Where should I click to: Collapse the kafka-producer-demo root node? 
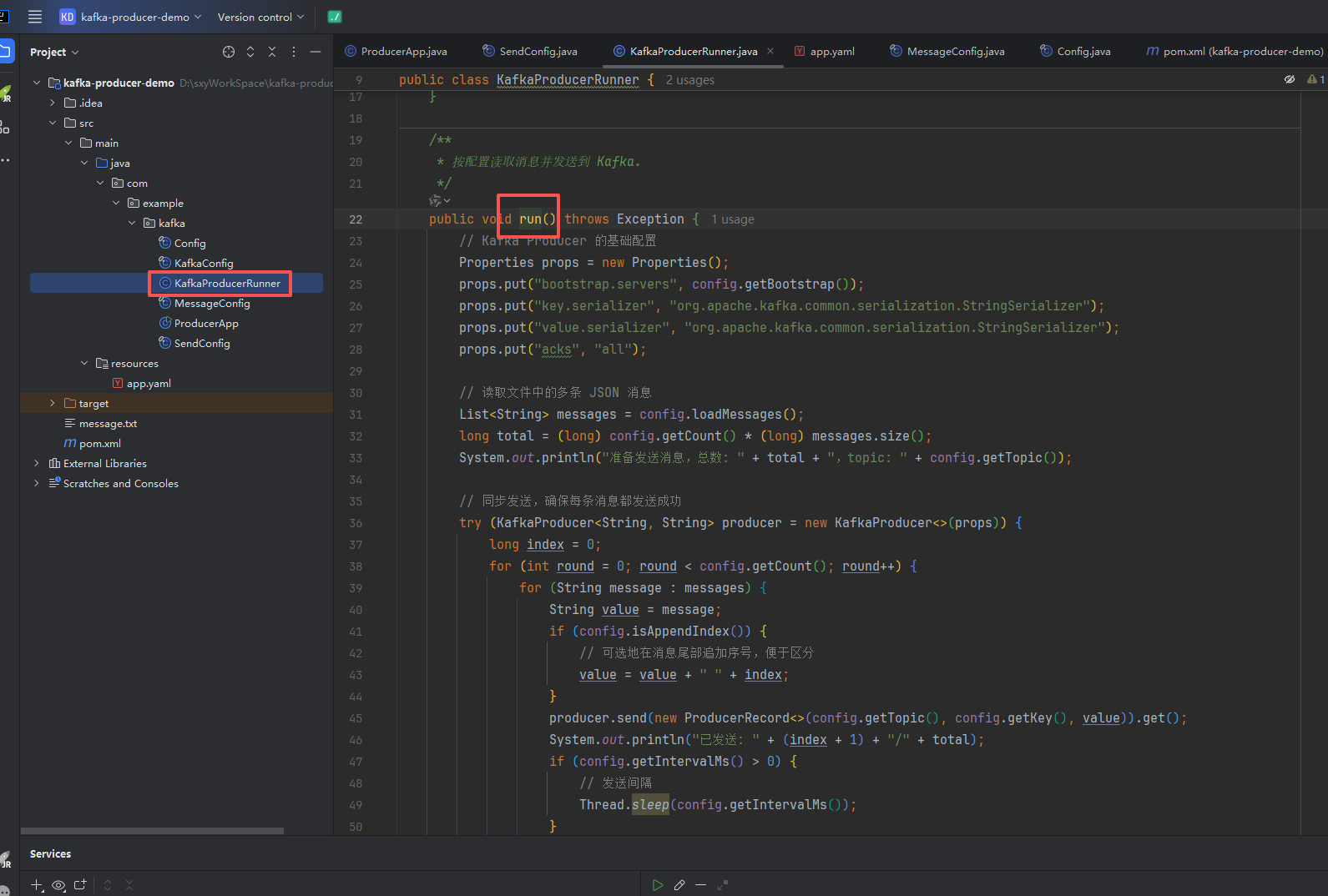37,83
